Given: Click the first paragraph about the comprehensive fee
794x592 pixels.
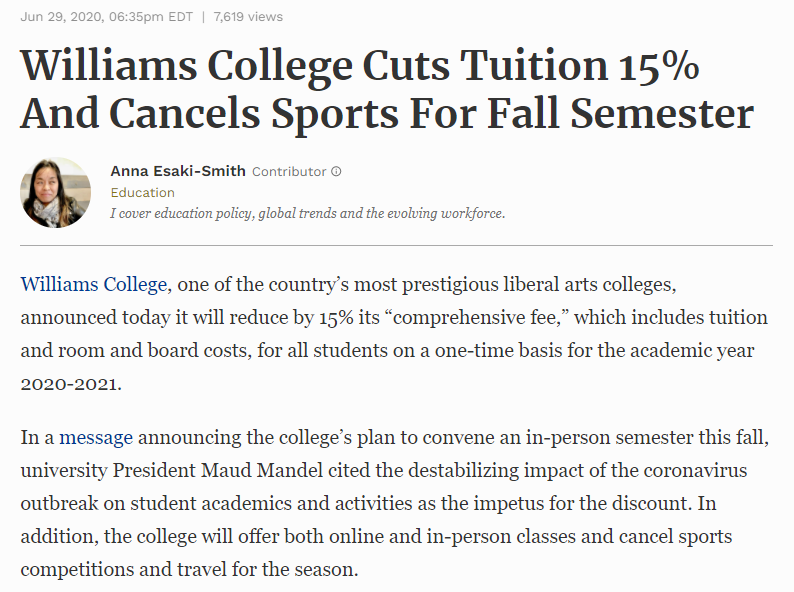Looking at the screenshot, I should [394, 334].
